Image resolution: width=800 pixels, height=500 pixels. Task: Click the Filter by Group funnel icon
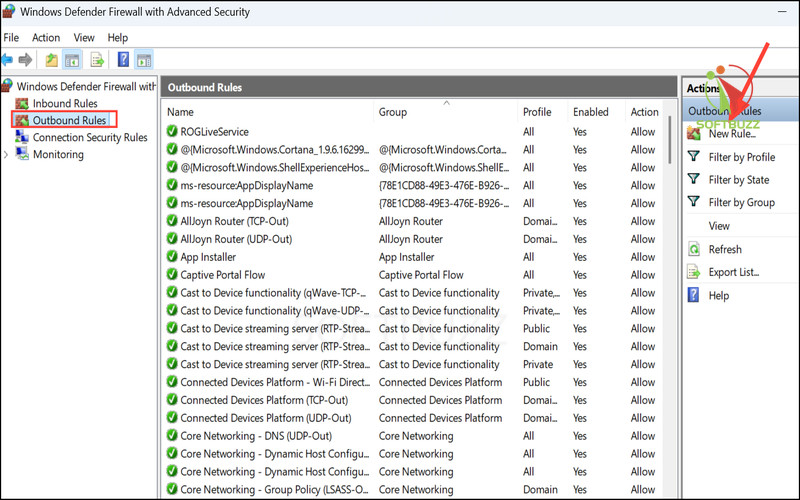694,202
